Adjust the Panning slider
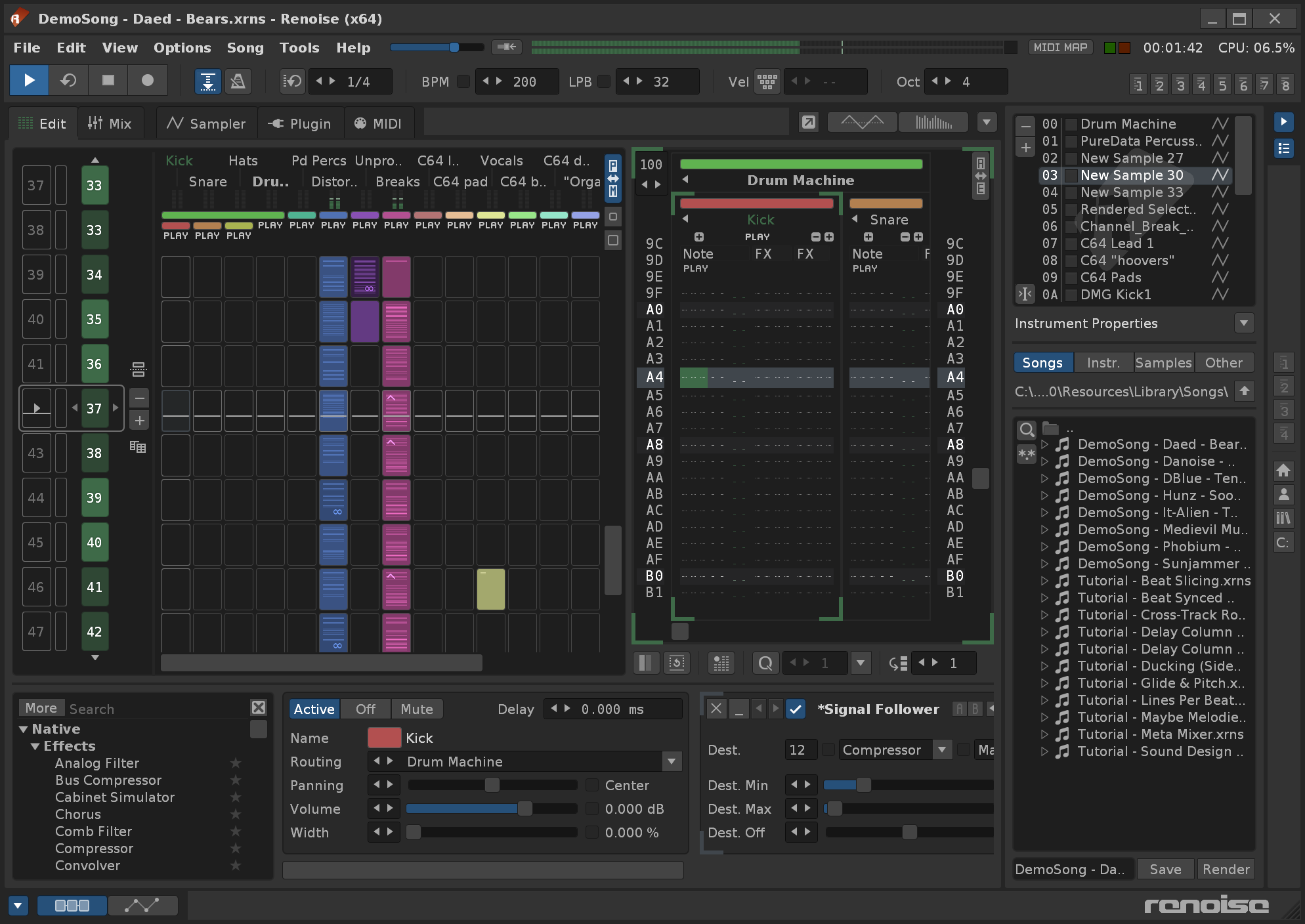The height and width of the screenshot is (924, 1305). pyautogui.click(x=492, y=785)
